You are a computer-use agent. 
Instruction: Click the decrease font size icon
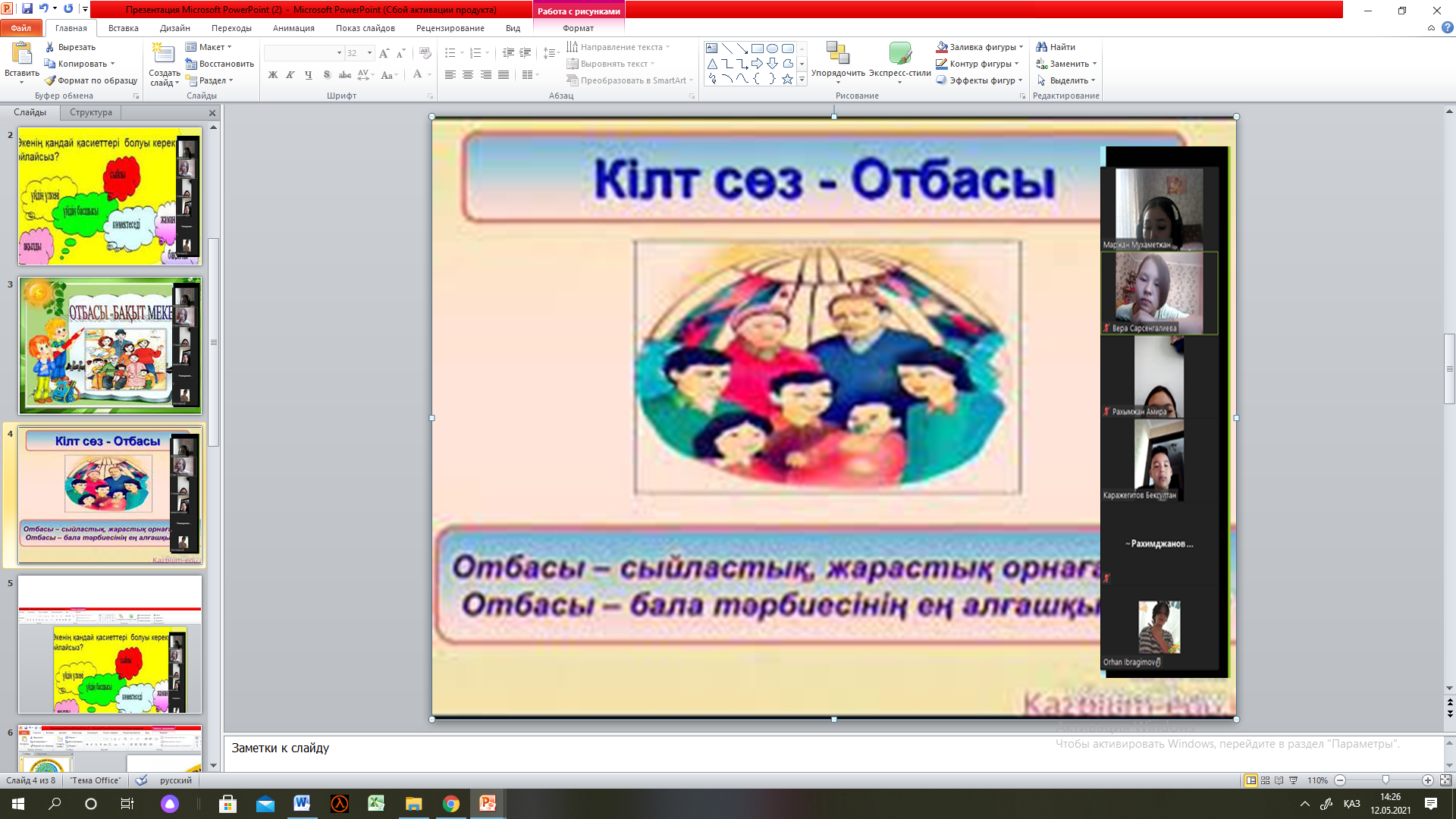pyautogui.click(x=401, y=53)
